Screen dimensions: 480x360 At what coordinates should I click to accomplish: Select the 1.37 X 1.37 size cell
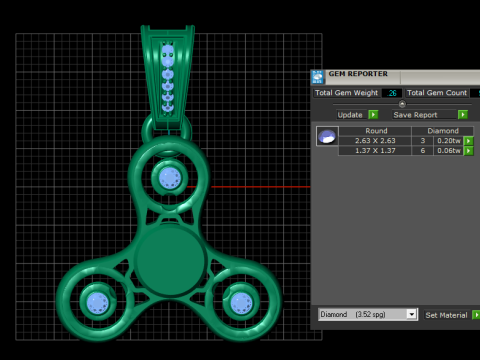(x=375, y=151)
